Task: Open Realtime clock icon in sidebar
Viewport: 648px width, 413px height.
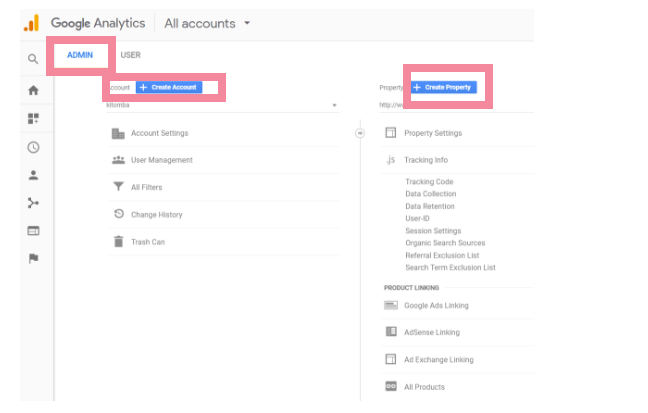Action: tap(33, 147)
